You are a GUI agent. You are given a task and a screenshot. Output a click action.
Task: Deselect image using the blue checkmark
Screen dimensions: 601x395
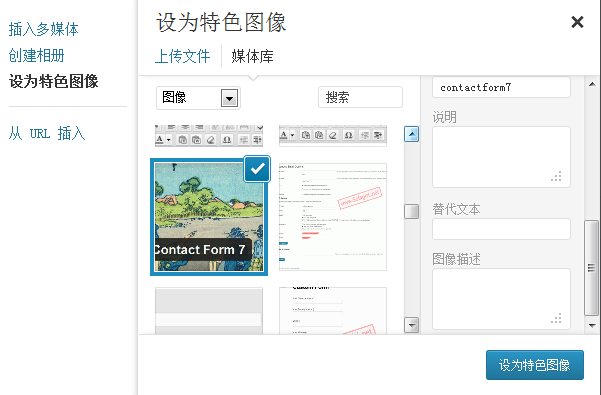257,169
